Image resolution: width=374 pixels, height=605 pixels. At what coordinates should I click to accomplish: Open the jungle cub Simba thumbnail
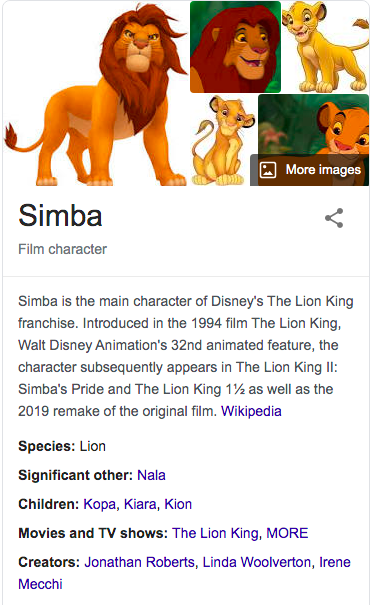coord(313,124)
